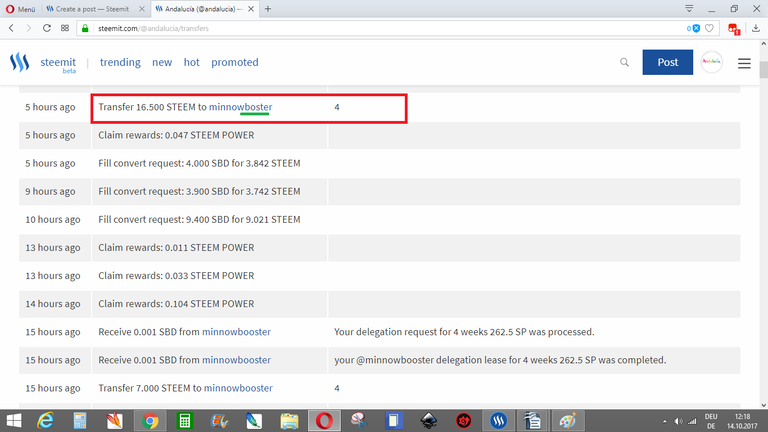
Task: Open minnowbooster link in 16.500 STEEM transfer
Action: click(240, 107)
